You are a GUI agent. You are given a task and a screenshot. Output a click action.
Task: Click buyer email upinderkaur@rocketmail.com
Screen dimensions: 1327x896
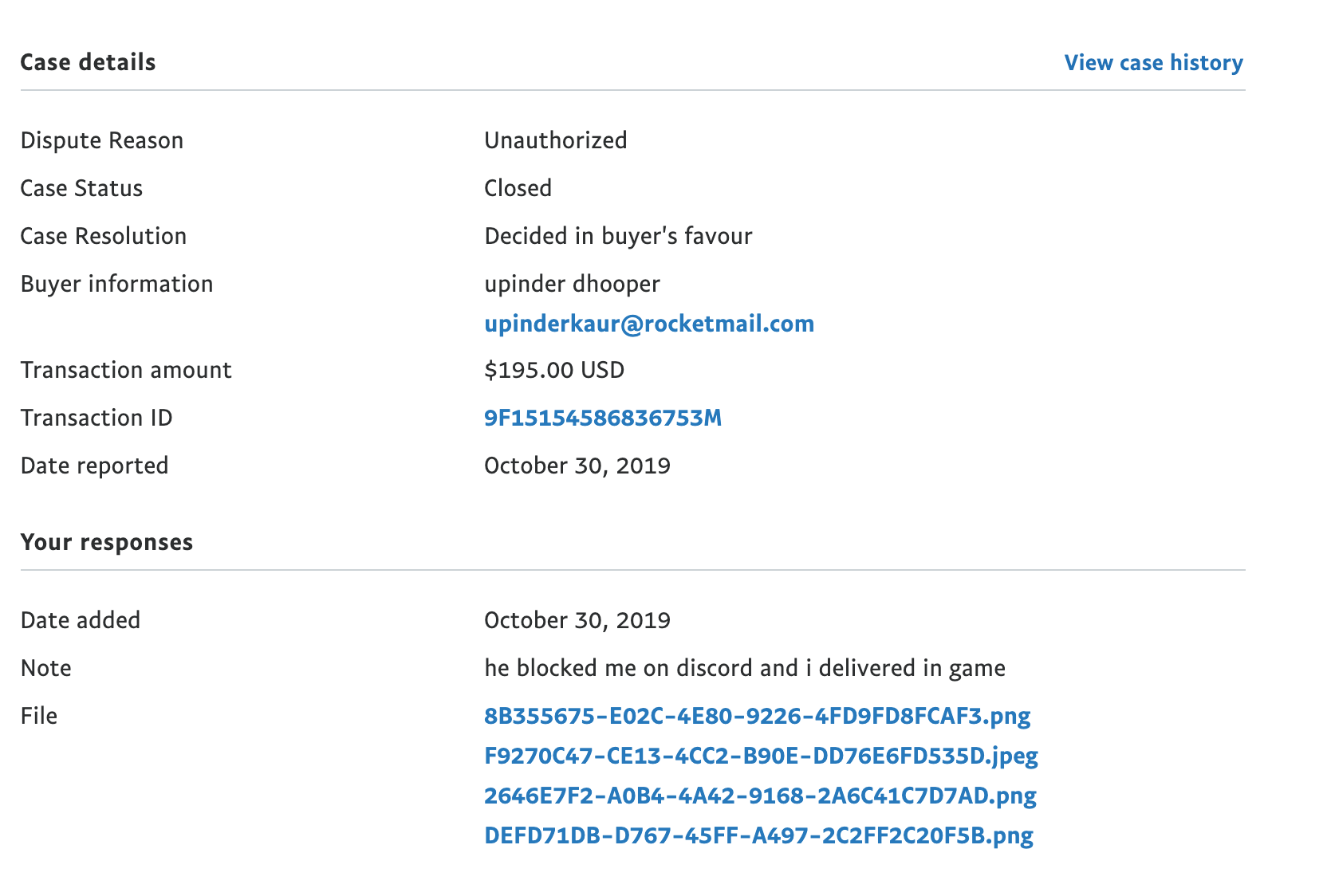(649, 324)
